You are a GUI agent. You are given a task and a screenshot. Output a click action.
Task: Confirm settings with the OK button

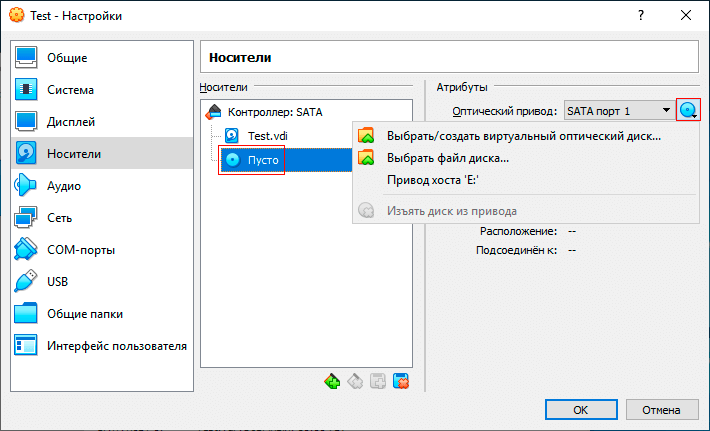[x=581, y=410]
